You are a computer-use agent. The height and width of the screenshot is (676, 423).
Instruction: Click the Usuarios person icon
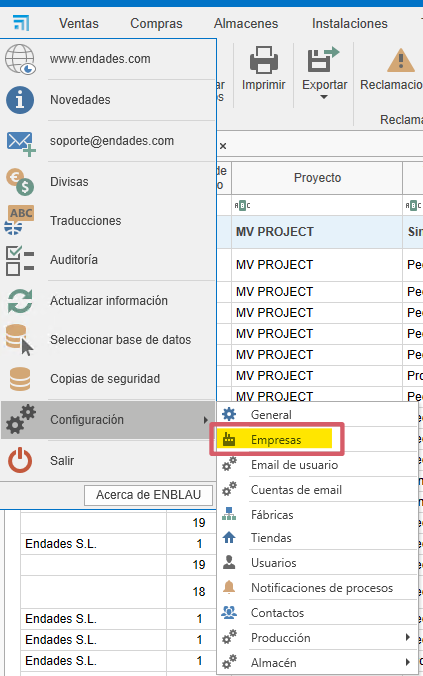229,562
